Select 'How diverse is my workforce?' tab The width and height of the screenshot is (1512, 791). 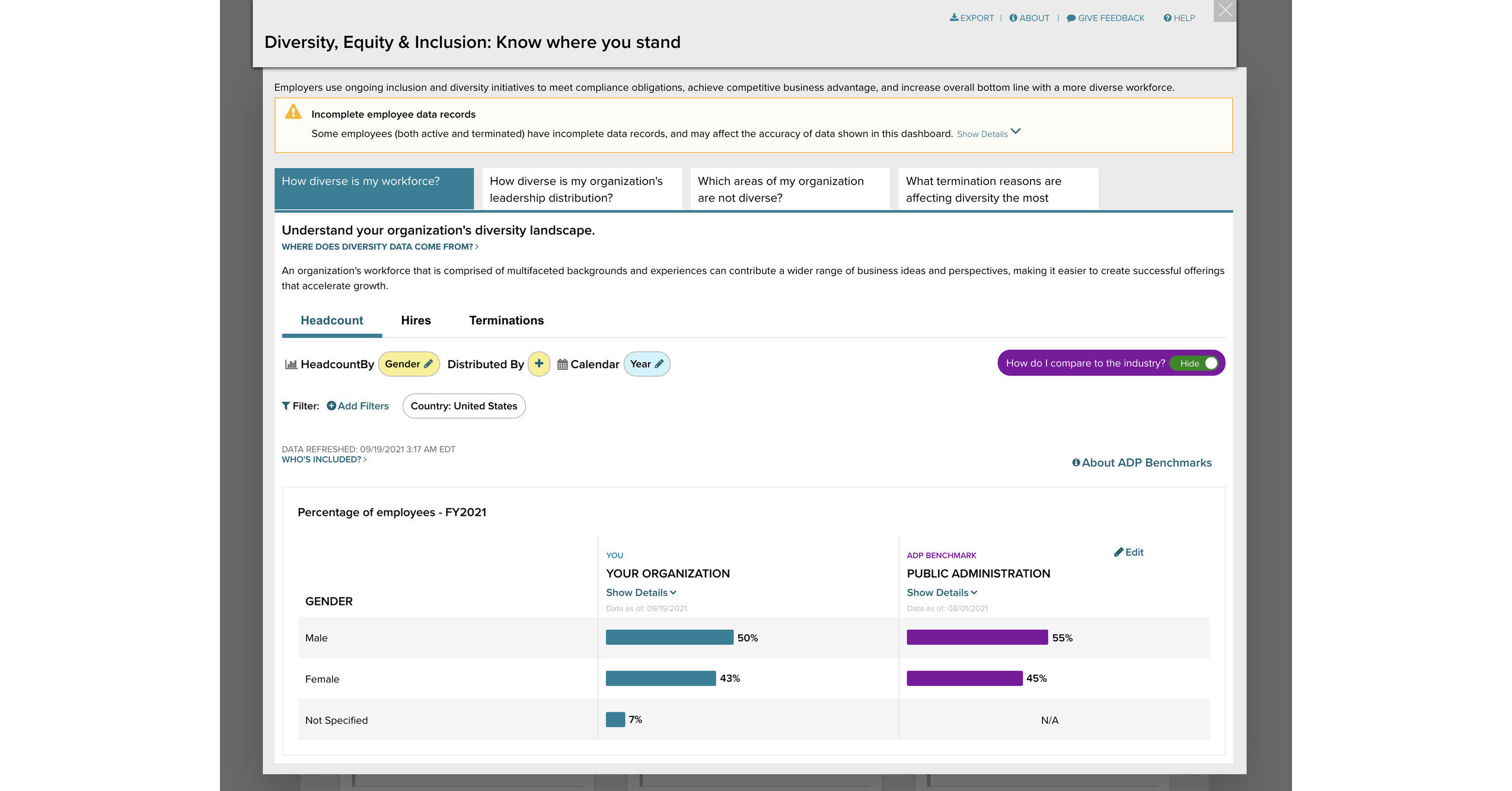point(374,189)
